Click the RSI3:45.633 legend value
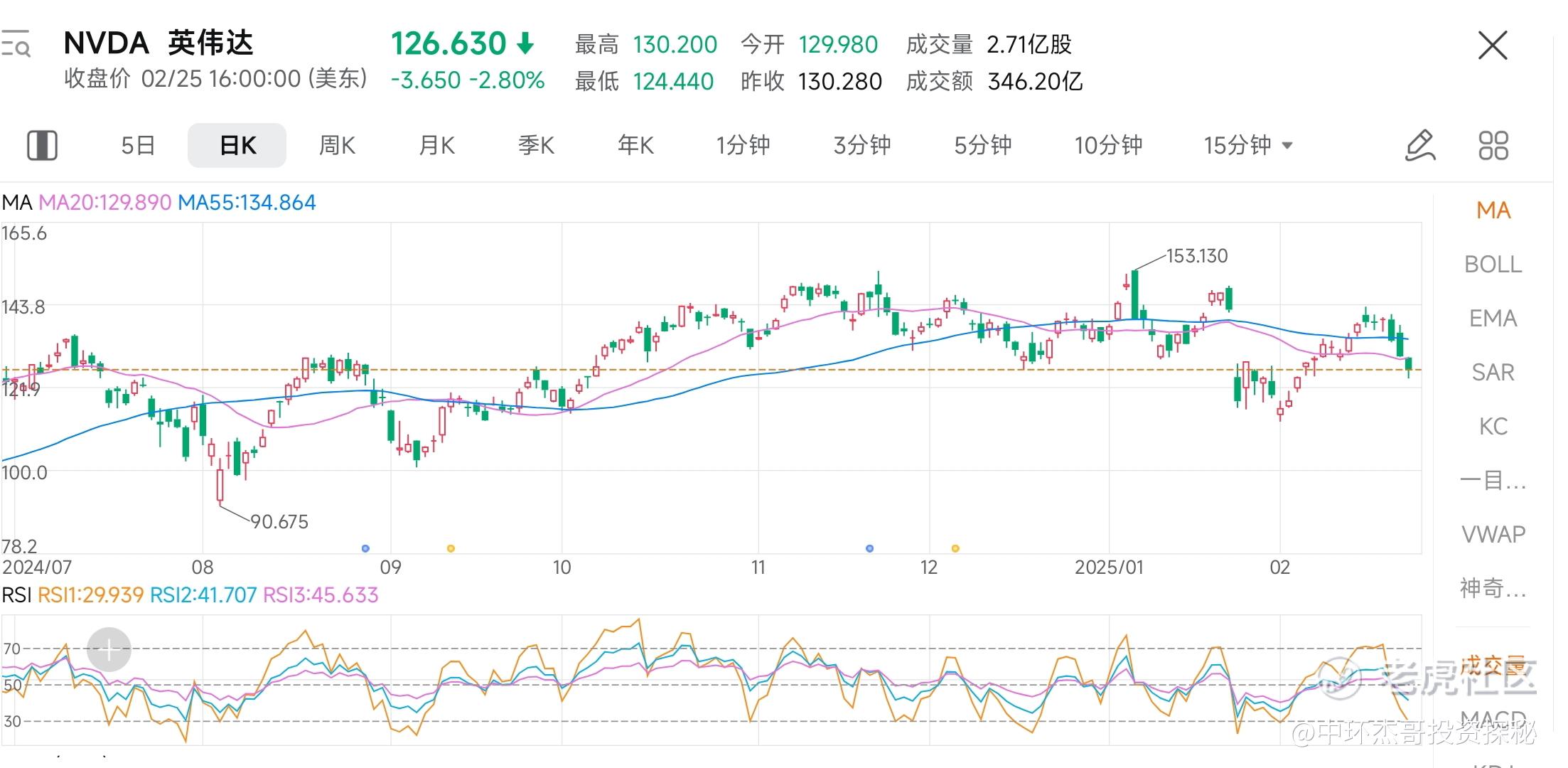The image size is (1568, 768). tap(321, 594)
